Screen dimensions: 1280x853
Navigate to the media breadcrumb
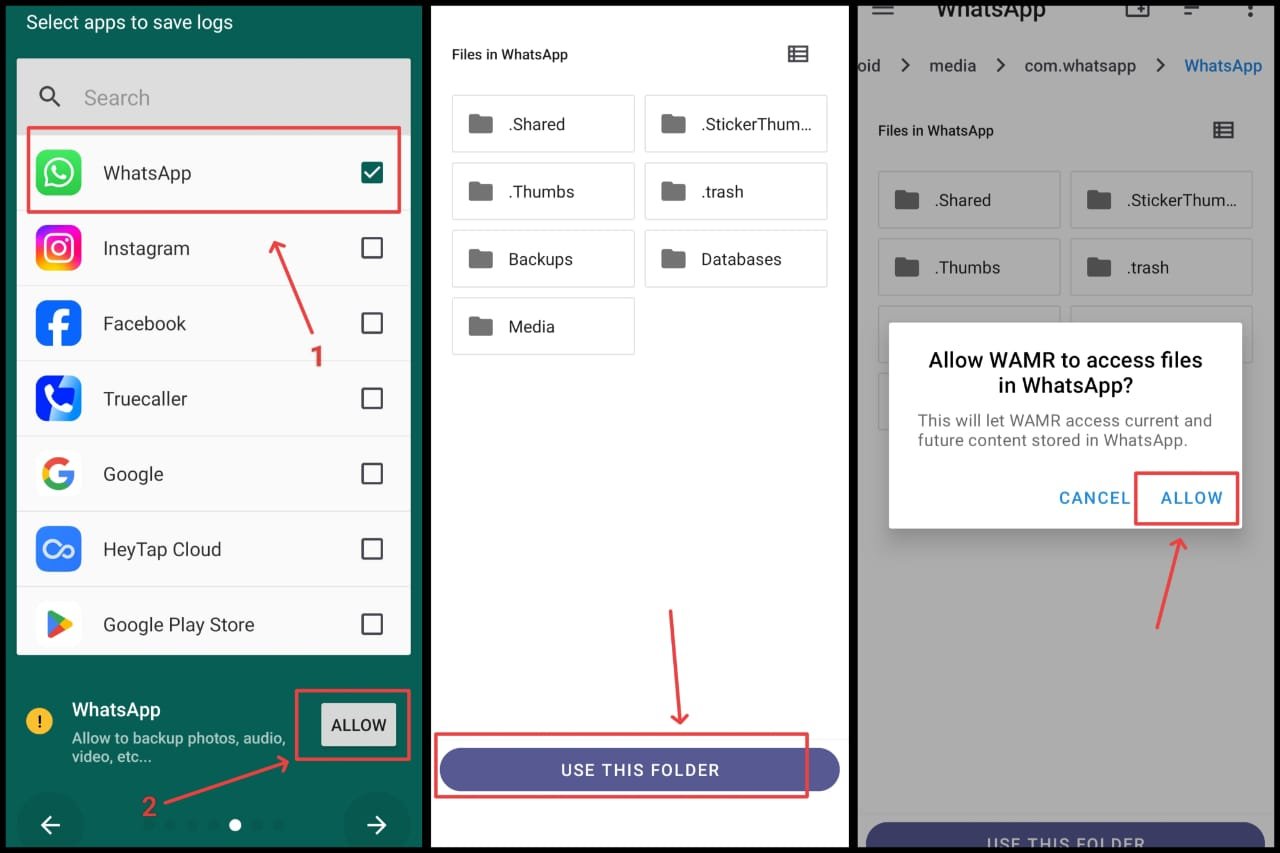pyautogui.click(x=952, y=65)
